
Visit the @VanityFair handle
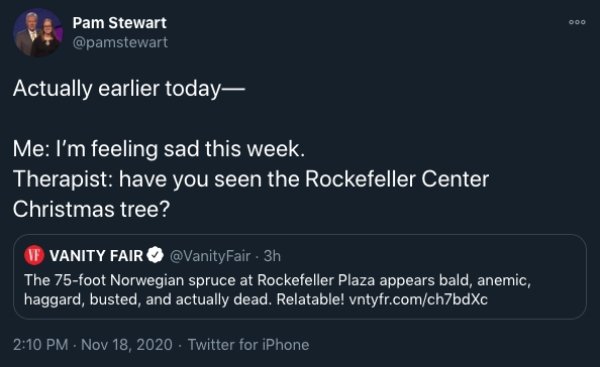210,256
